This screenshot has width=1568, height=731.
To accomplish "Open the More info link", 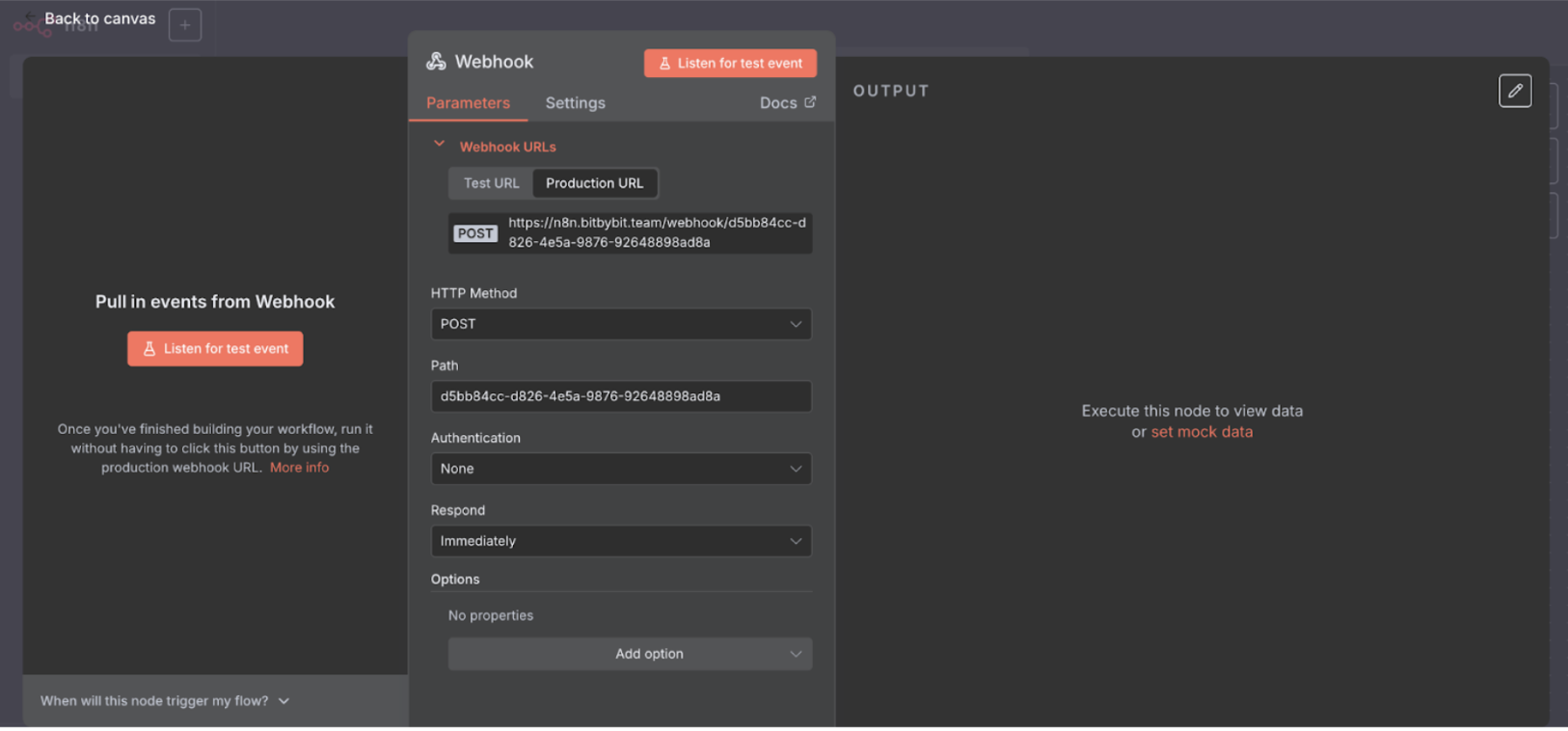I will 299,468.
